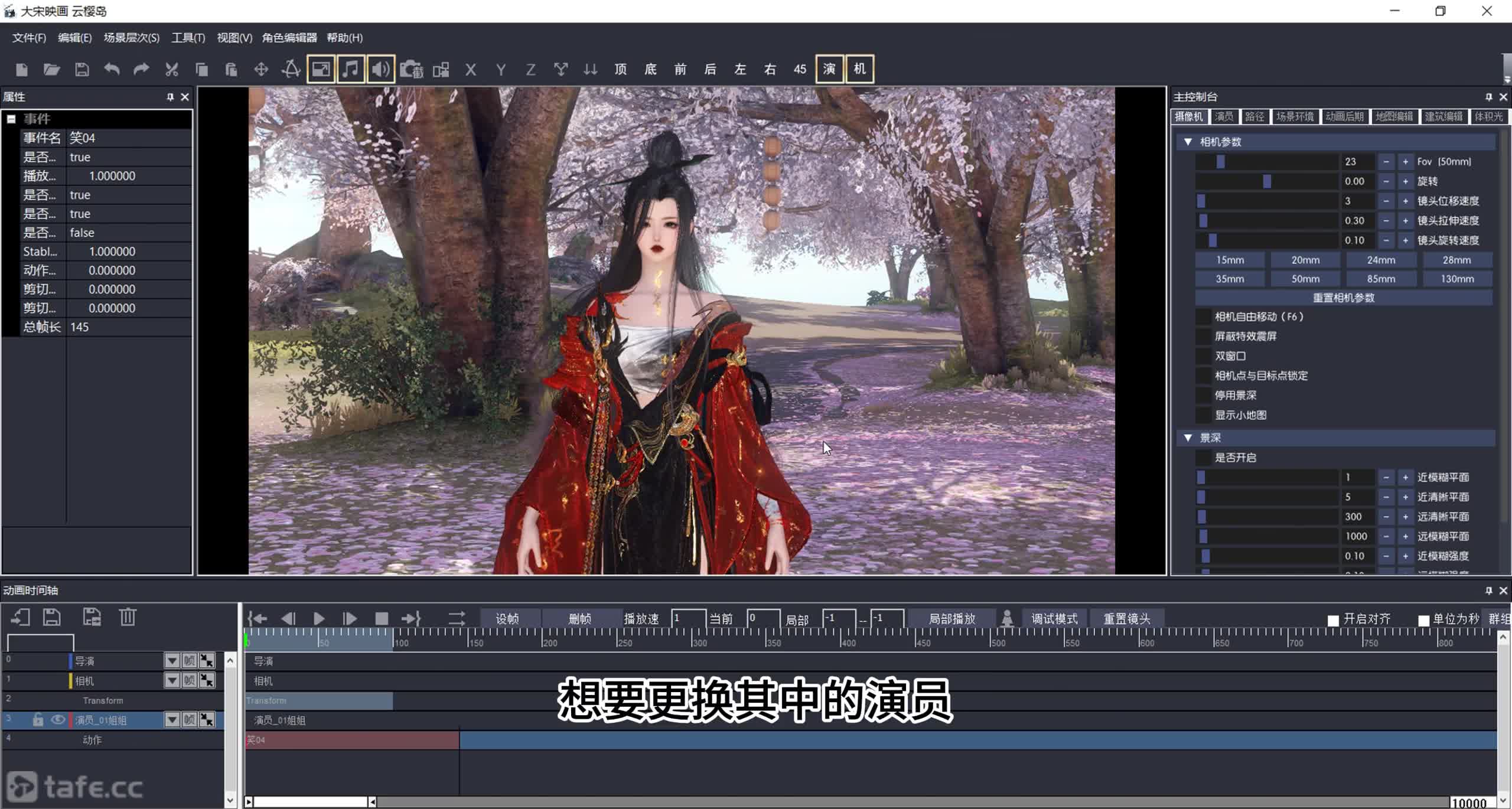Click the X axis constraint

click(471, 70)
